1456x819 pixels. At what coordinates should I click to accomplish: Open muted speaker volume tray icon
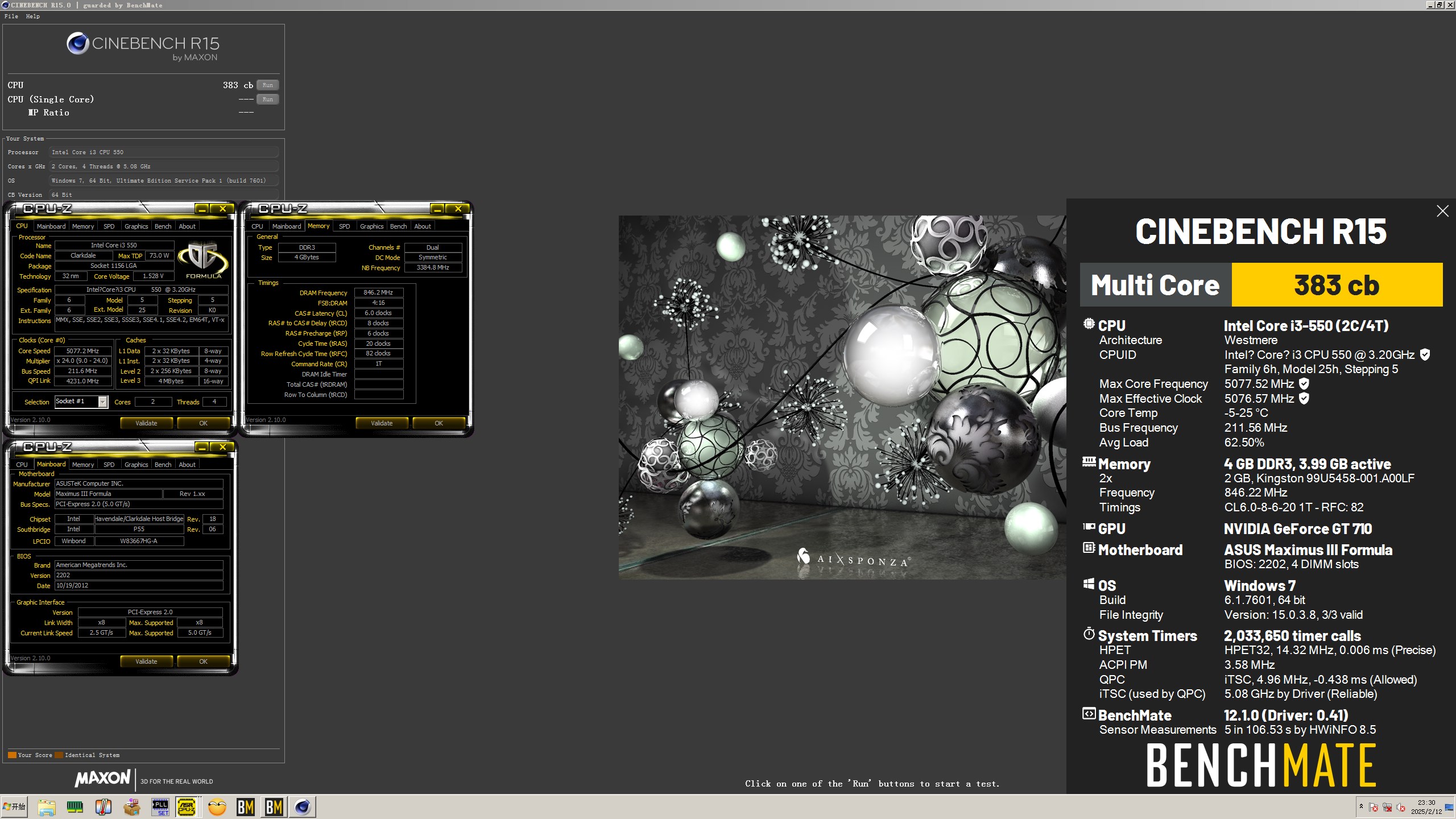point(1401,808)
